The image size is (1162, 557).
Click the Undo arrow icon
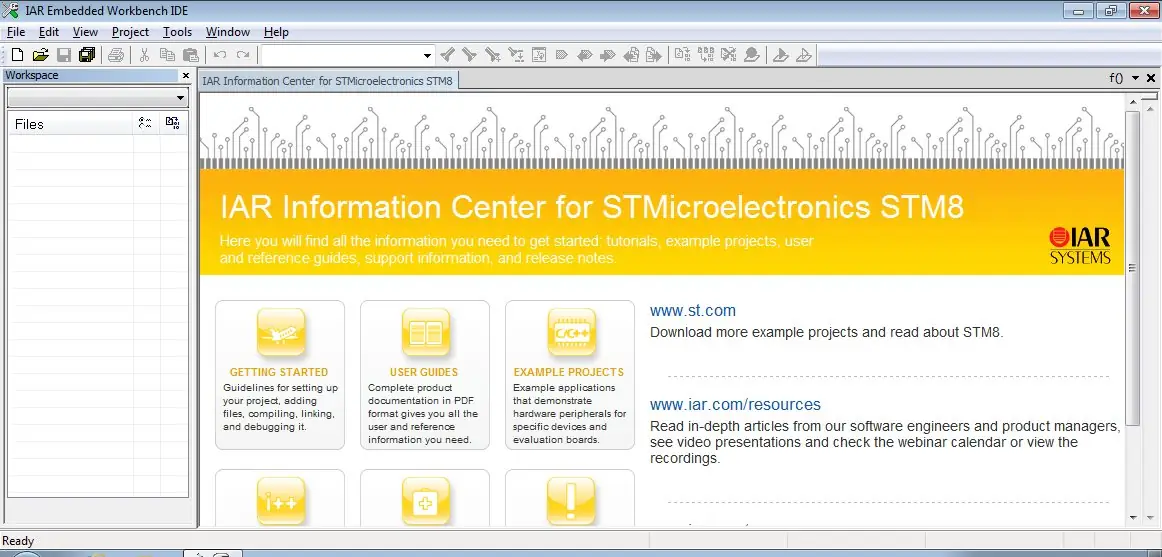[219, 55]
